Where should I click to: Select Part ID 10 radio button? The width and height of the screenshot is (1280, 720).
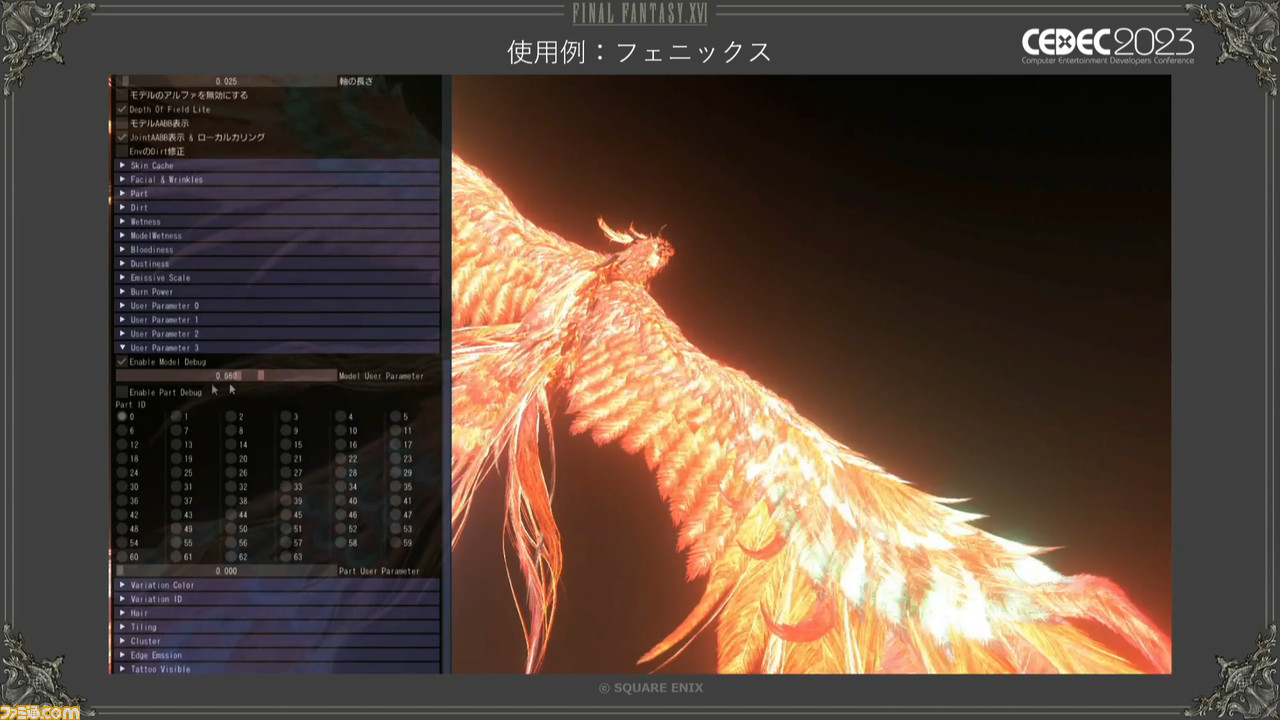341,430
